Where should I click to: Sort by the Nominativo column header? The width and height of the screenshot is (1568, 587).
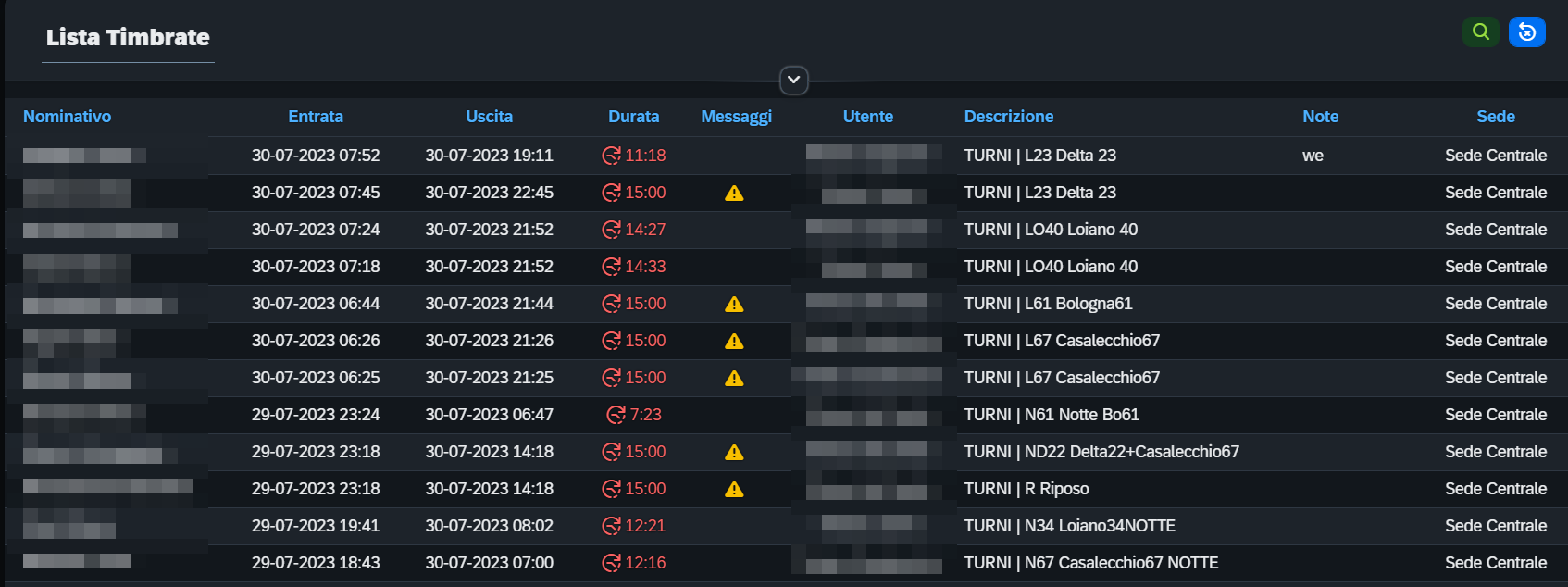click(67, 117)
